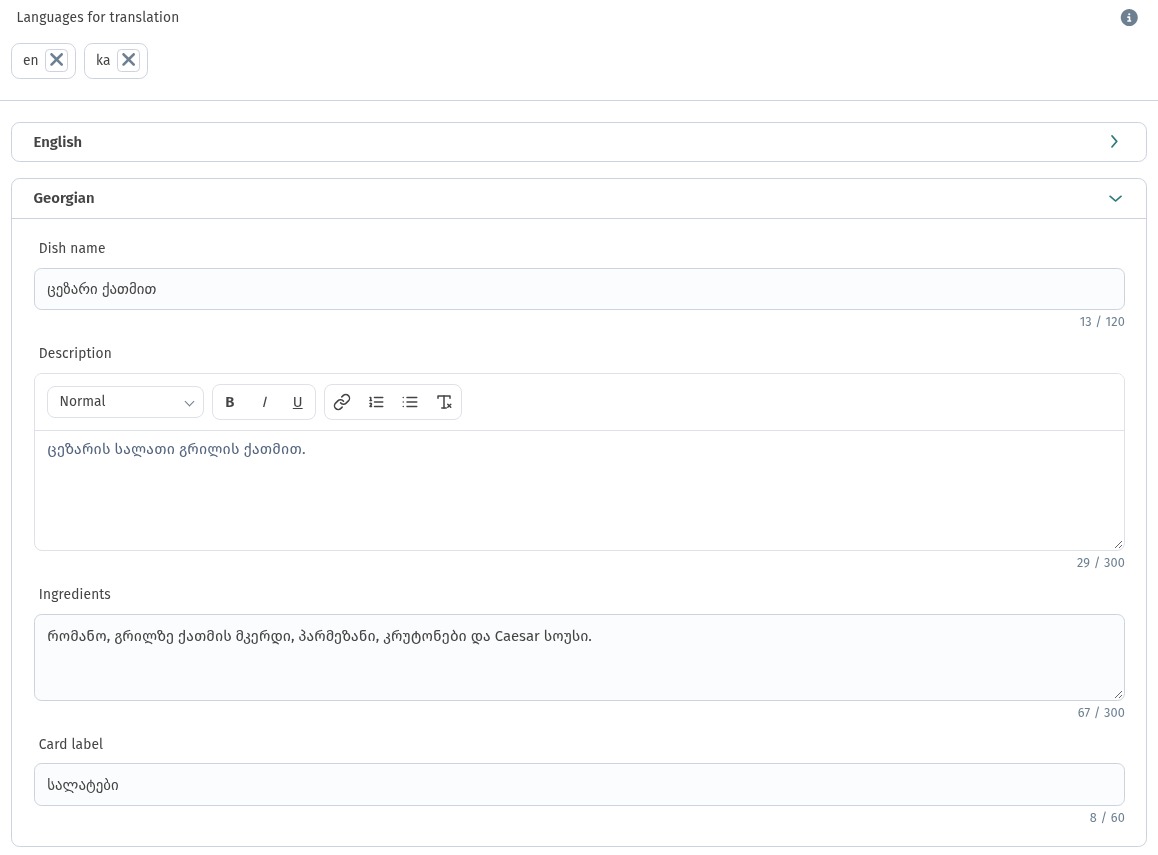Click the '13 / 120' character counter
Screen dimensions: 1158x855
pyautogui.click(x=1102, y=322)
